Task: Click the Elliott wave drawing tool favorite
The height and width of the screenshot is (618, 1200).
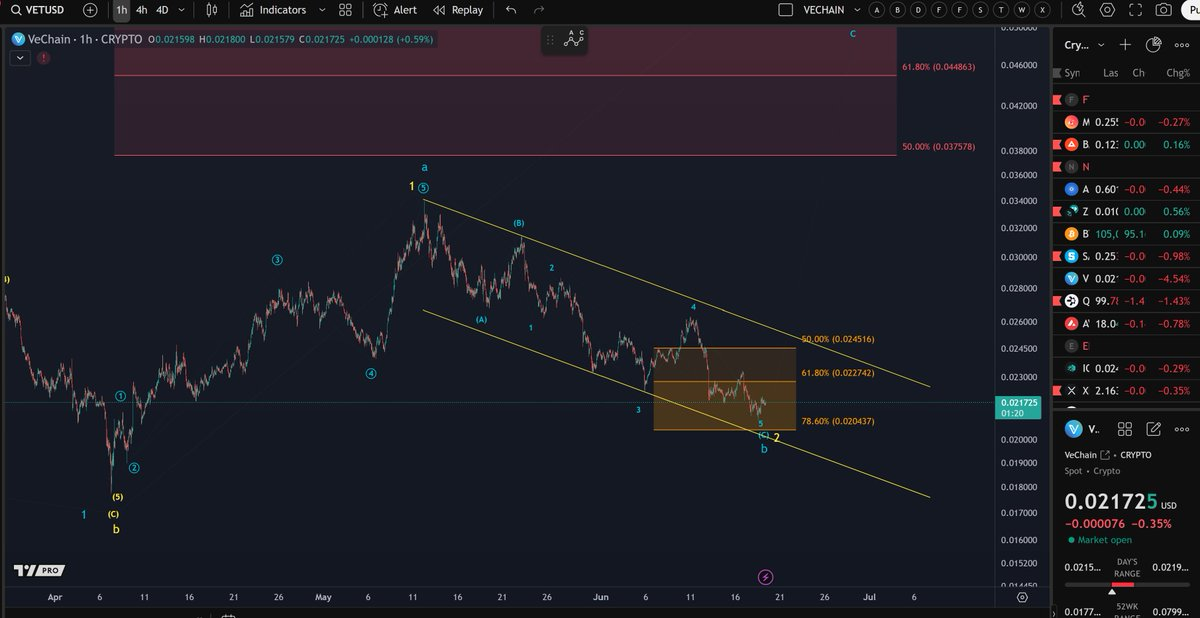Action: click(575, 39)
